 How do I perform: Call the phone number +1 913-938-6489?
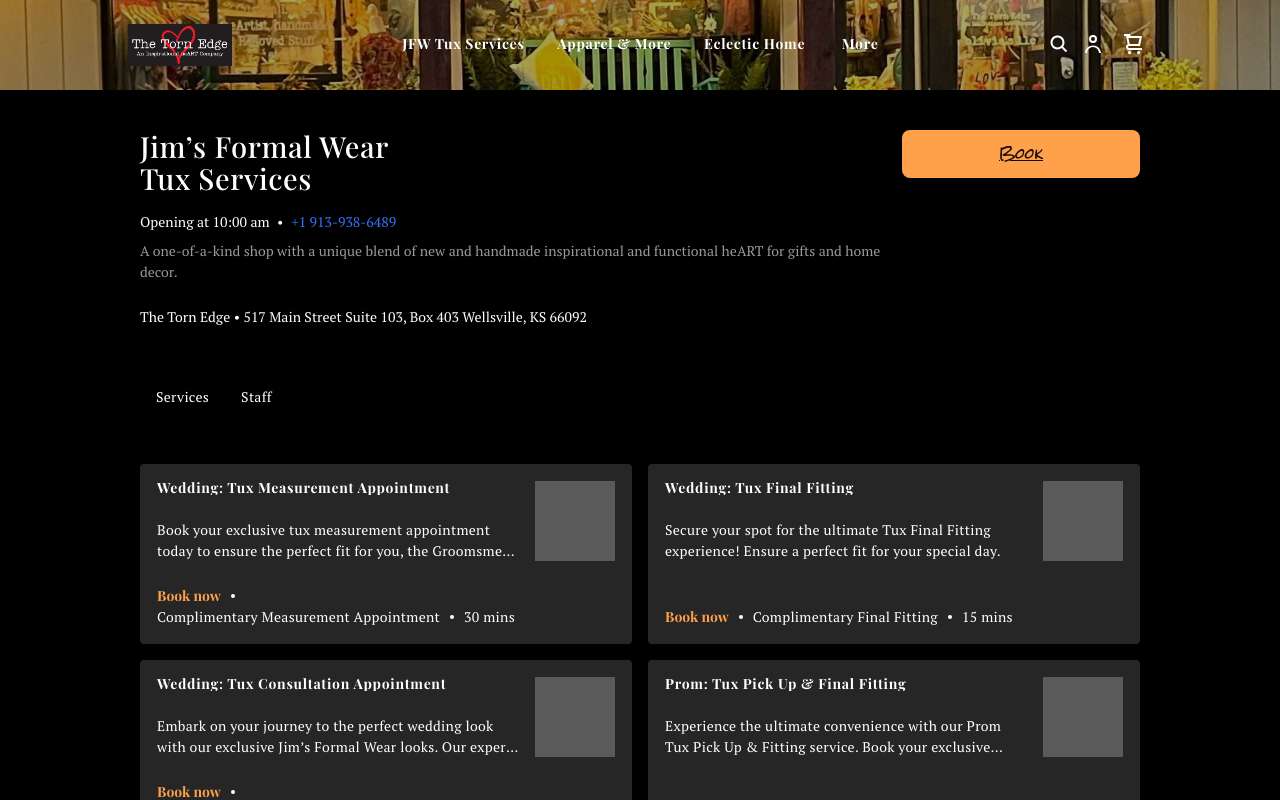[x=344, y=222]
